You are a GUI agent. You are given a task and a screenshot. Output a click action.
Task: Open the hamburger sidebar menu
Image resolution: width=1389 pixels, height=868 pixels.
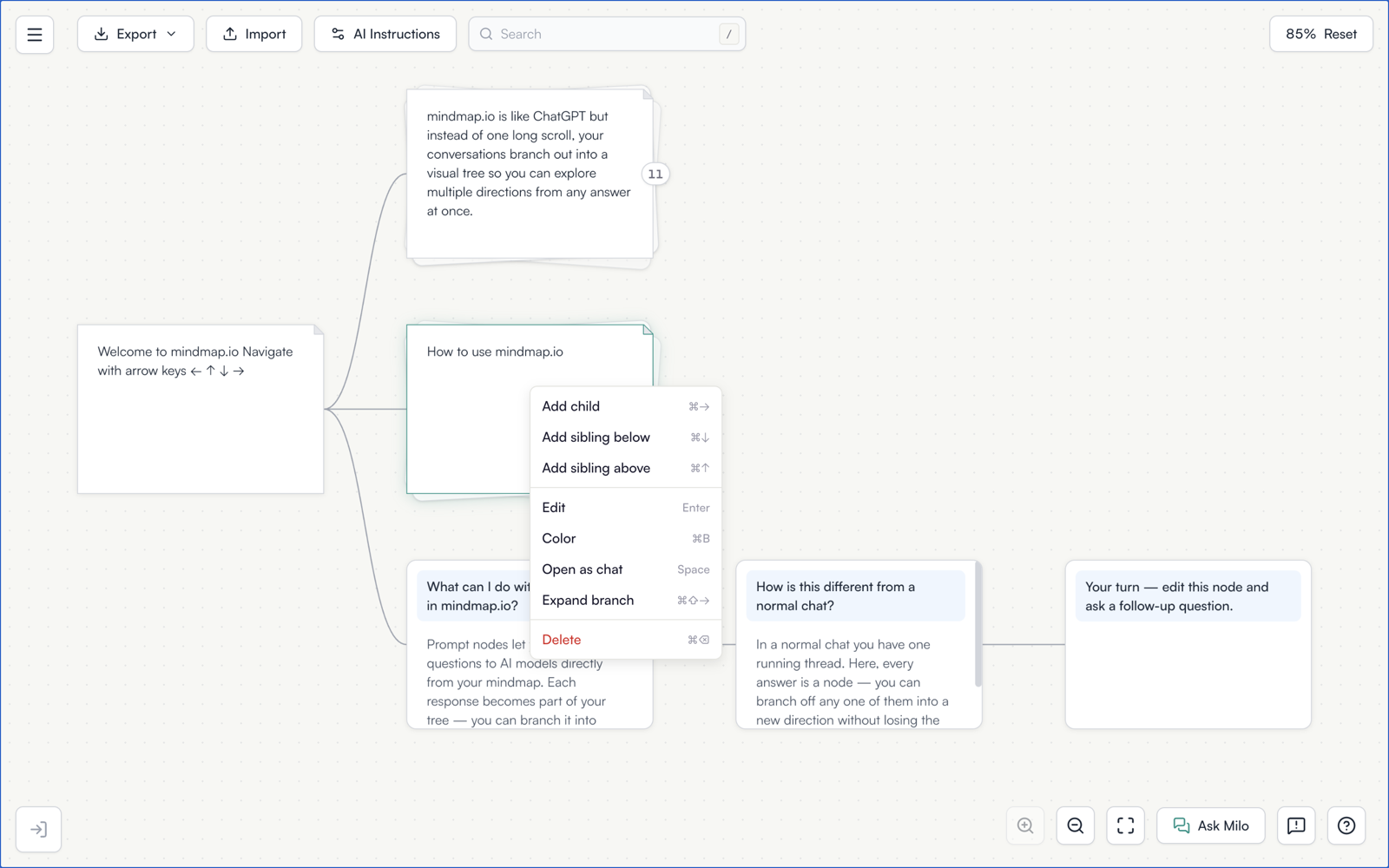coord(35,35)
